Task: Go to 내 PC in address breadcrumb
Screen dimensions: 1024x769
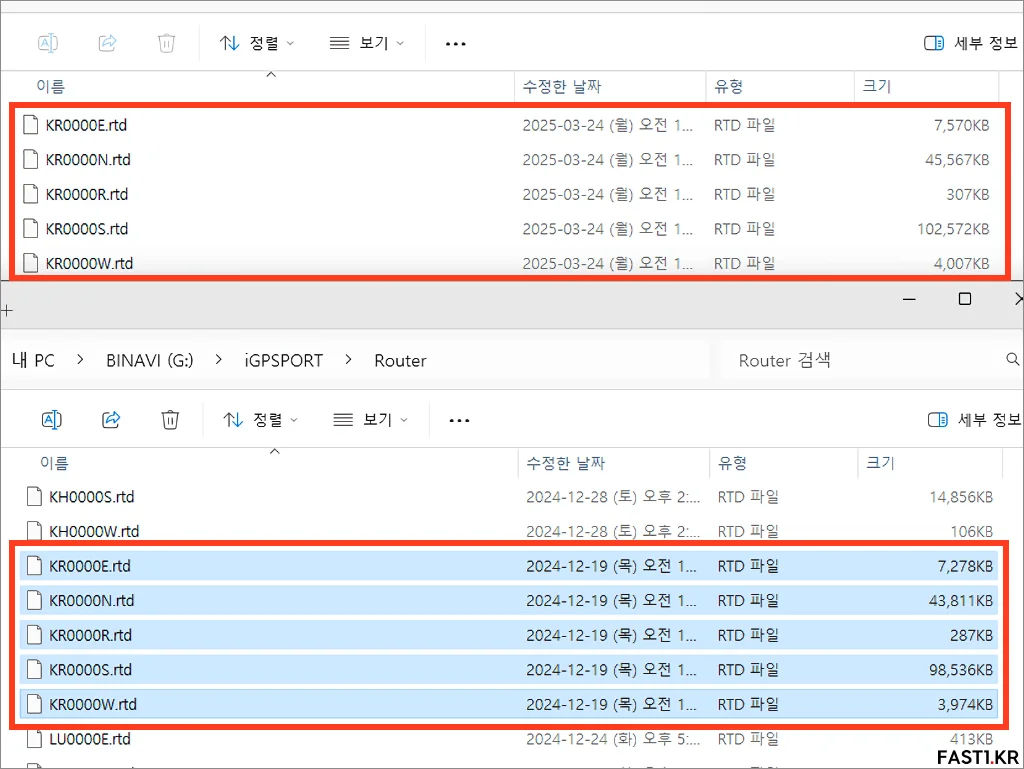Action: [33, 360]
